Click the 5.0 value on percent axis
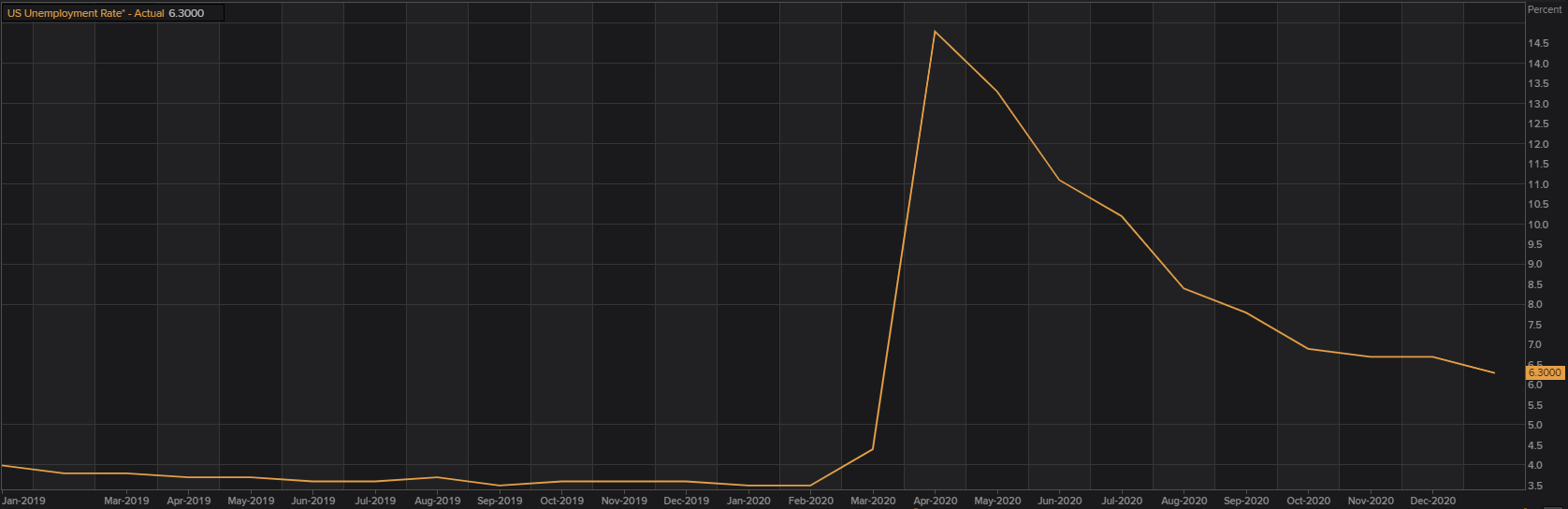Screen dimensions: 1568x509 pyautogui.click(x=1535, y=426)
